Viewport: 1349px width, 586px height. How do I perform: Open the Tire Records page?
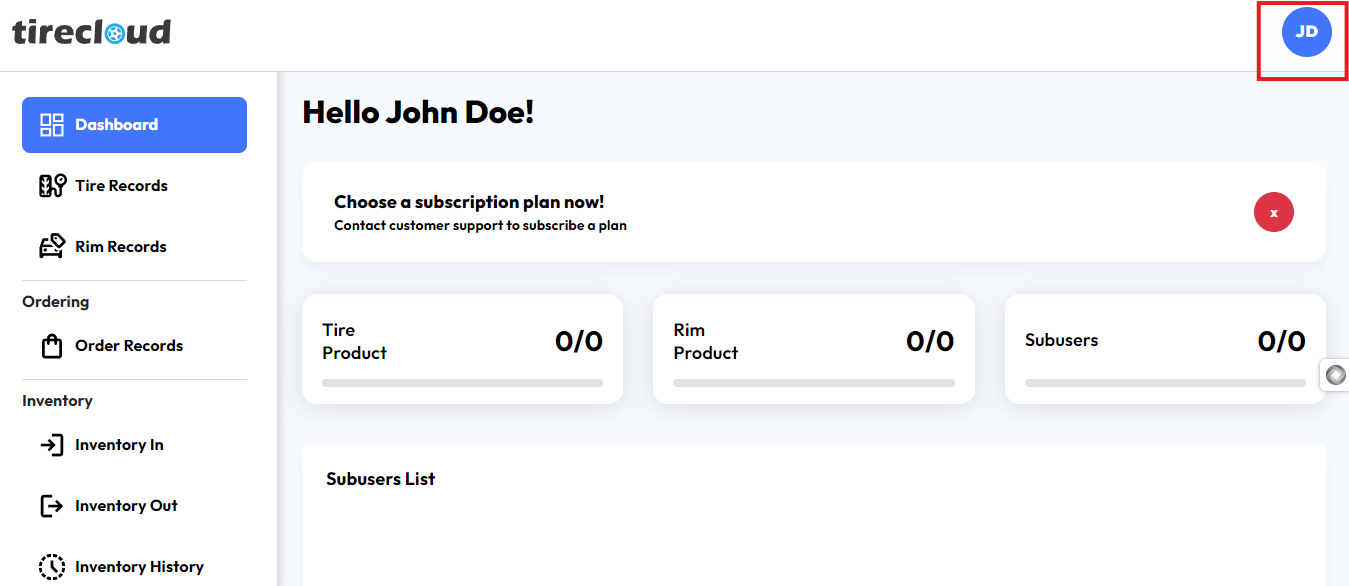[121, 186]
